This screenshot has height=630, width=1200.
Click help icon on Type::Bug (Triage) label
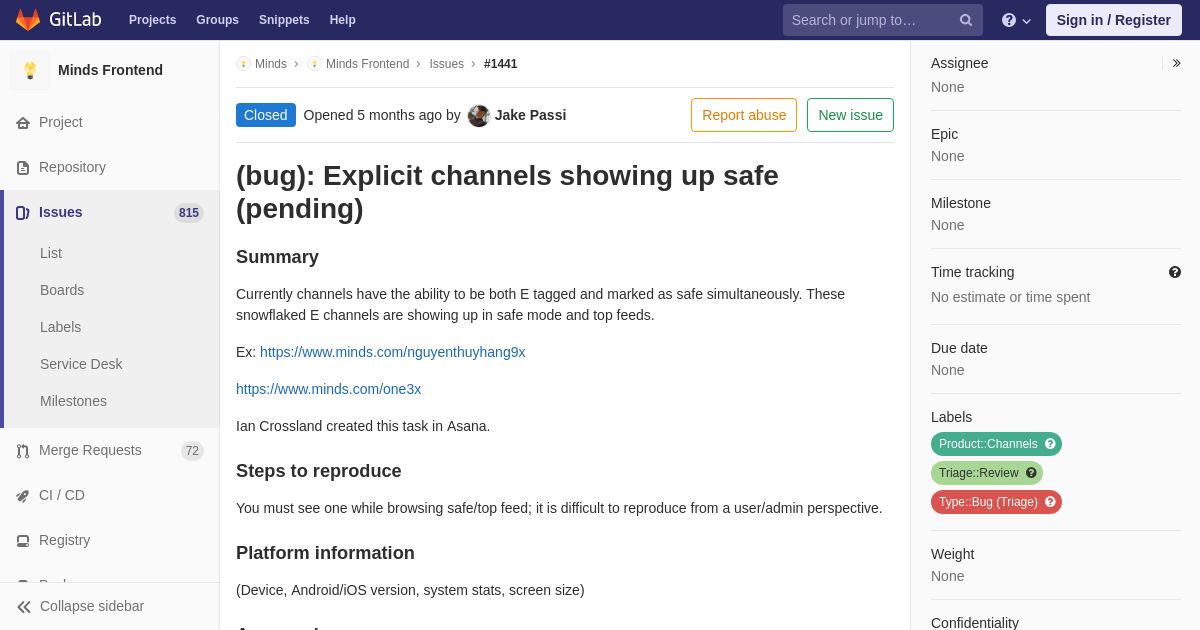tap(1050, 502)
